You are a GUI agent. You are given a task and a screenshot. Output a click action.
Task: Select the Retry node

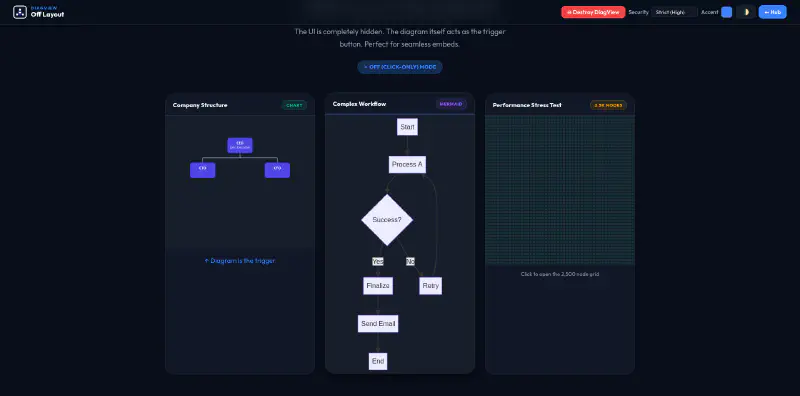pyautogui.click(x=431, y=286)
